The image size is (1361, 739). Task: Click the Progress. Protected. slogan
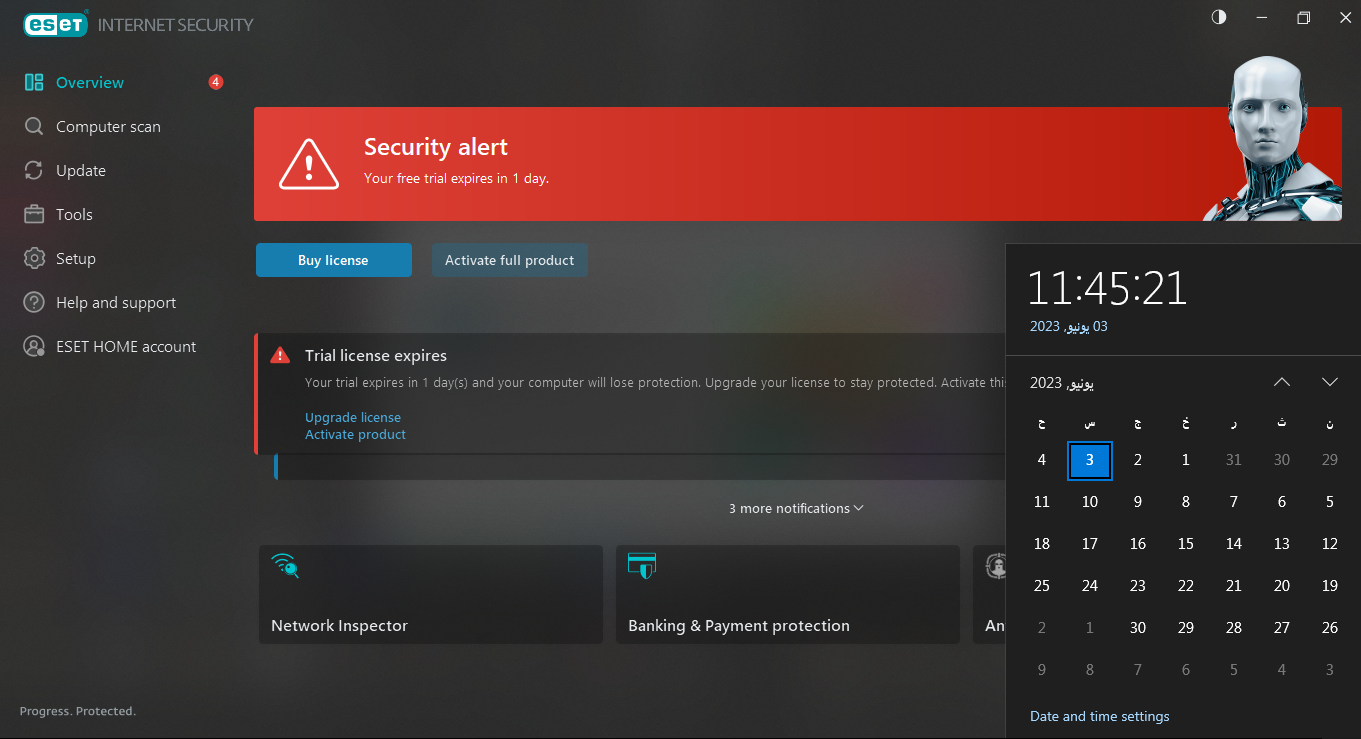point(78,711)
